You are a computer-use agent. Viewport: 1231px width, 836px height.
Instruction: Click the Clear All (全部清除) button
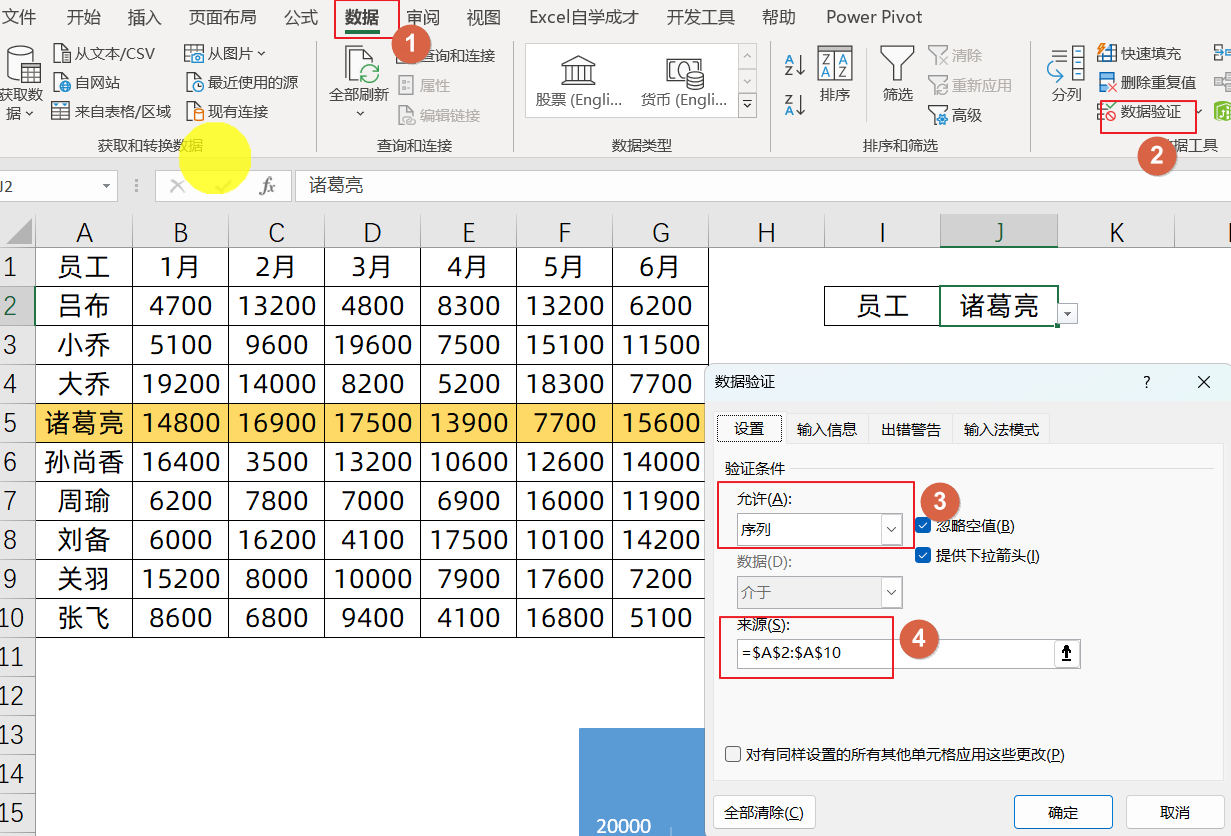click(x=764, y=811)
